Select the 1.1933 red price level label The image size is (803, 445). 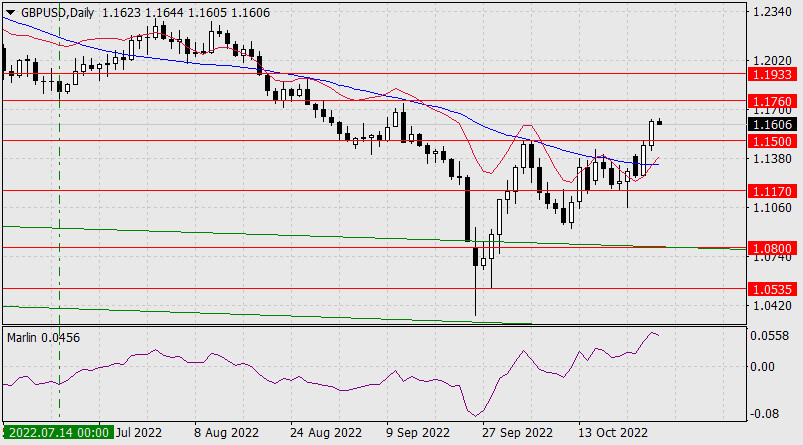click(773, 75)
